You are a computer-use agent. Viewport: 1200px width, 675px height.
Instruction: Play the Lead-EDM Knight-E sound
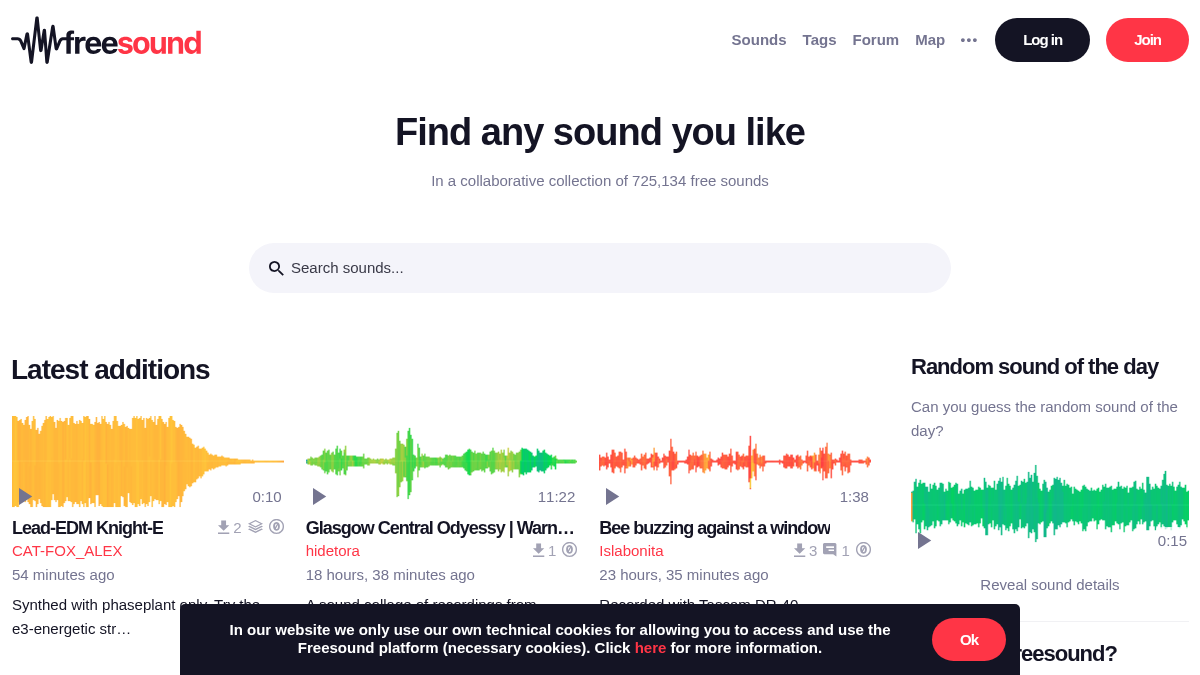tap(25, 497)
